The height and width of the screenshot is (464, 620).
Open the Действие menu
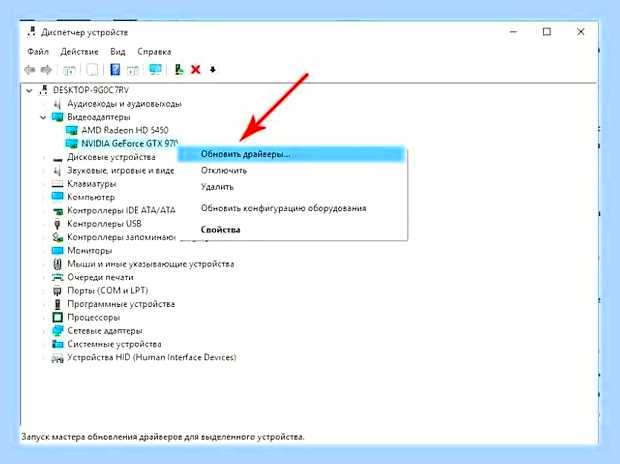click(x=79, y=52)
